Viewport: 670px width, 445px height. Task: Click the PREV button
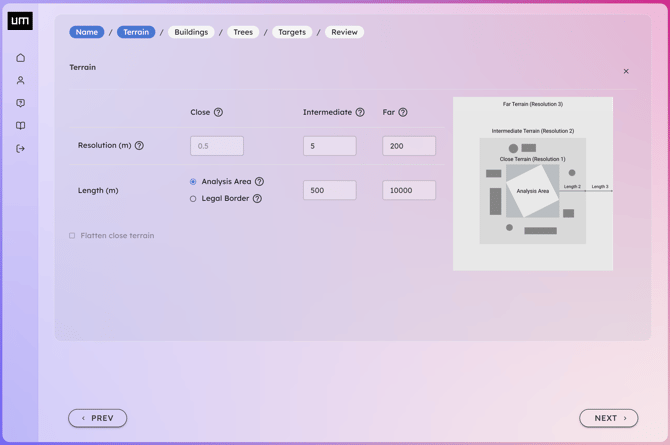98,418
